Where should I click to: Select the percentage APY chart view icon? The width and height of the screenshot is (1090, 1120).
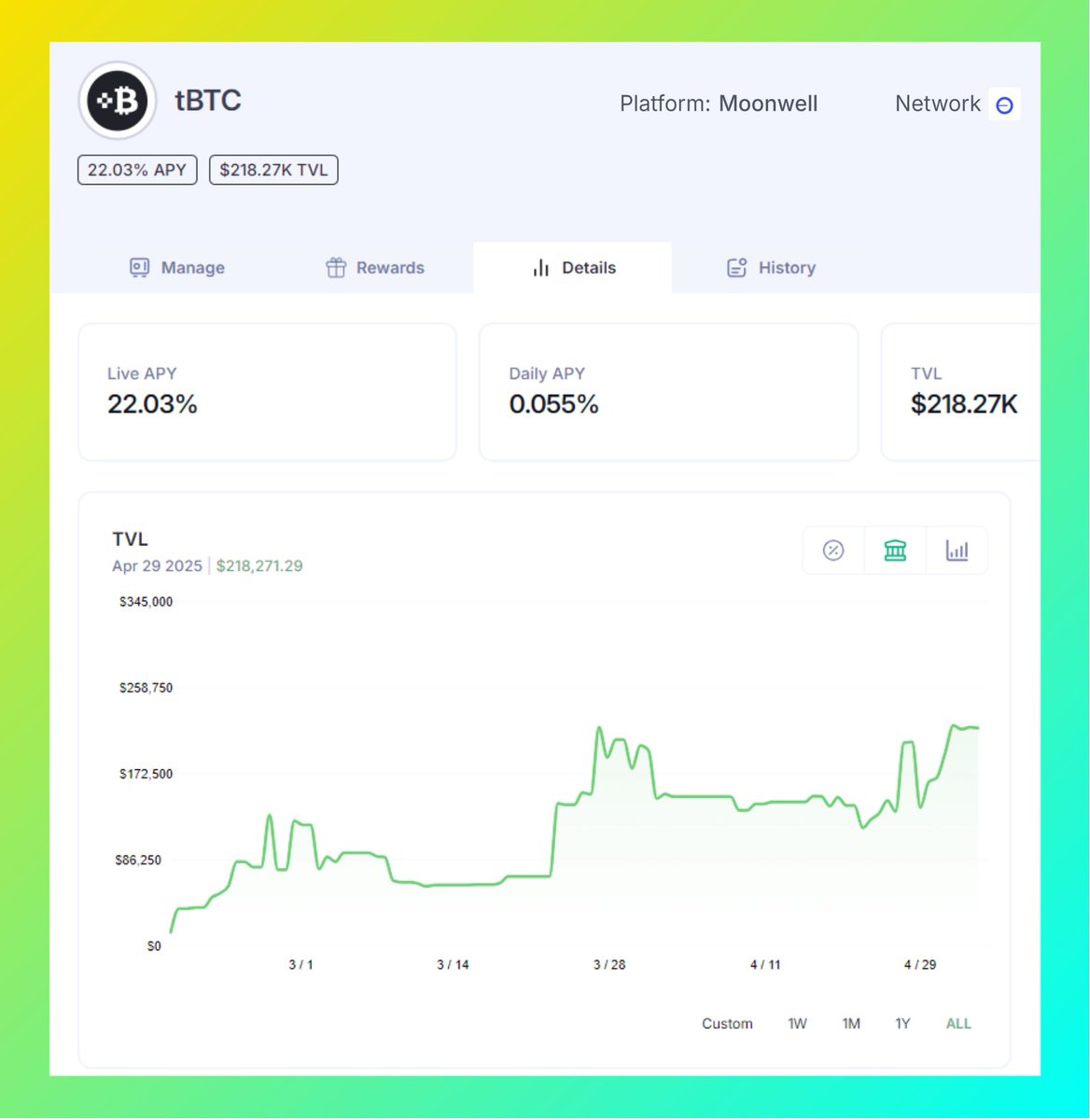[x=832, y=551]
